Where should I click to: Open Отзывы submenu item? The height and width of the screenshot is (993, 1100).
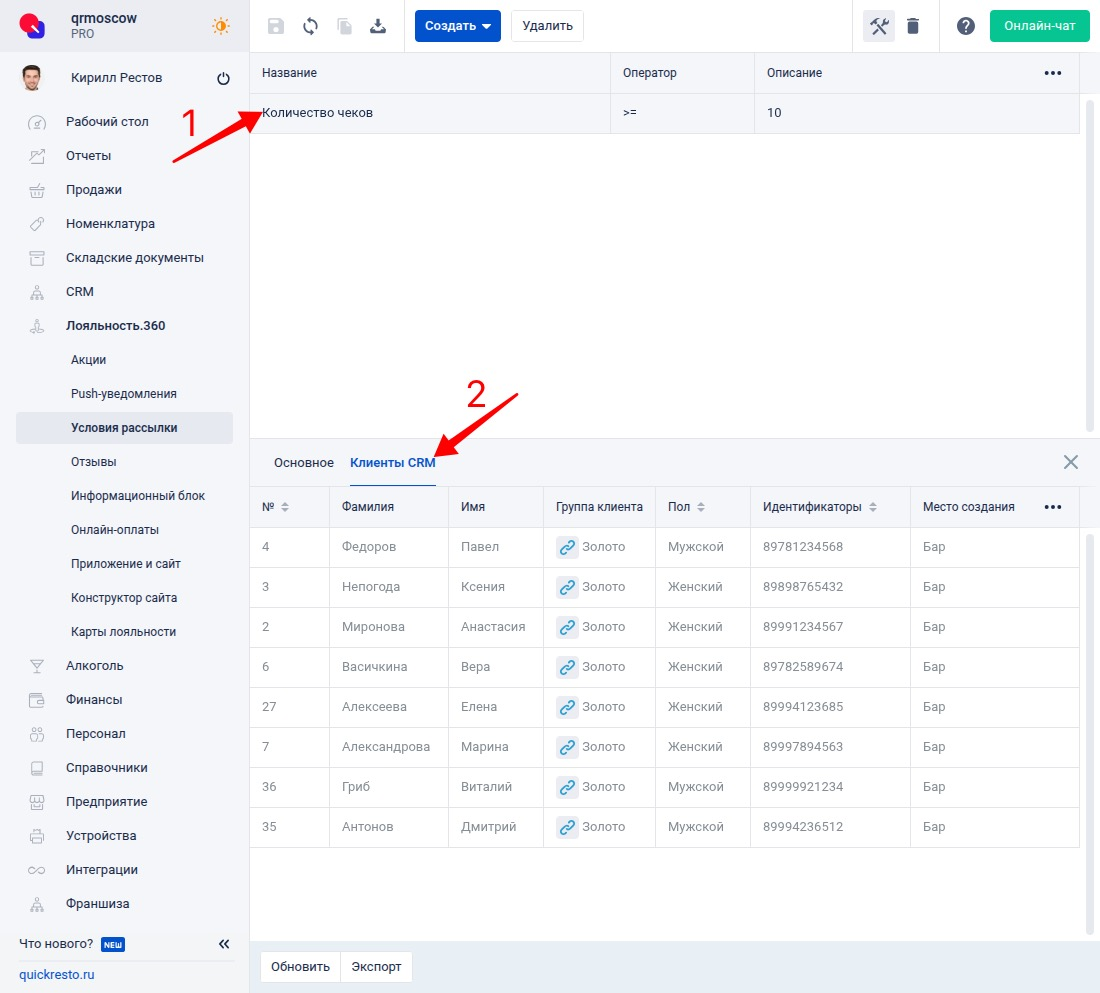pos(93,462)
